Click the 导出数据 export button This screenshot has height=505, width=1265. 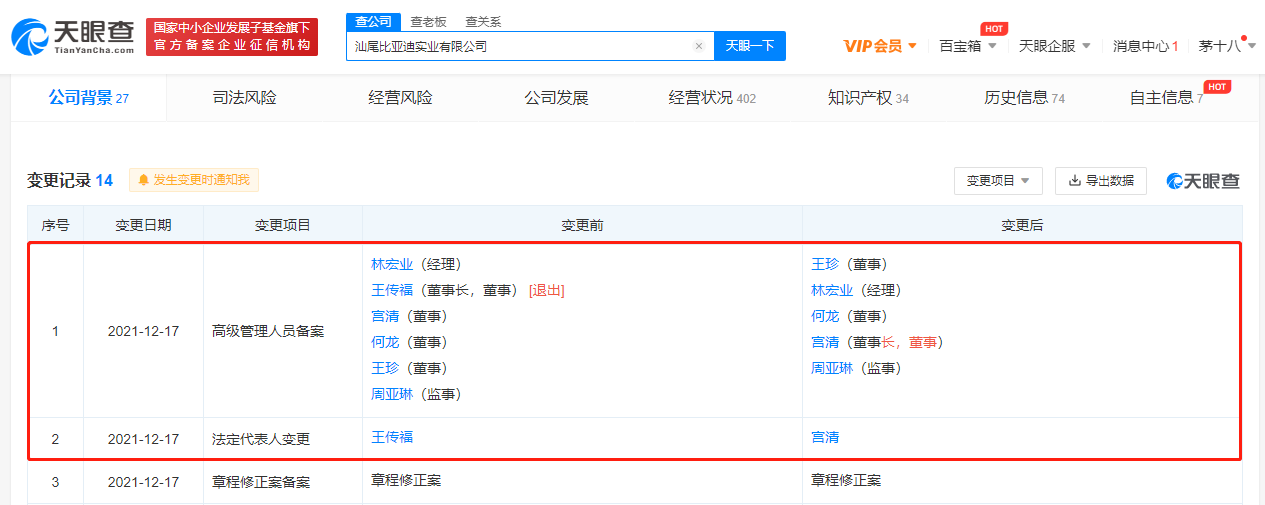point(1100,181)
